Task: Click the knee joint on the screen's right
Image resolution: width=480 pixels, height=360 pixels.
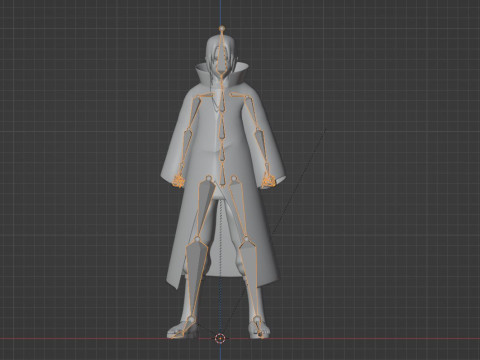Action: point(246,239)
